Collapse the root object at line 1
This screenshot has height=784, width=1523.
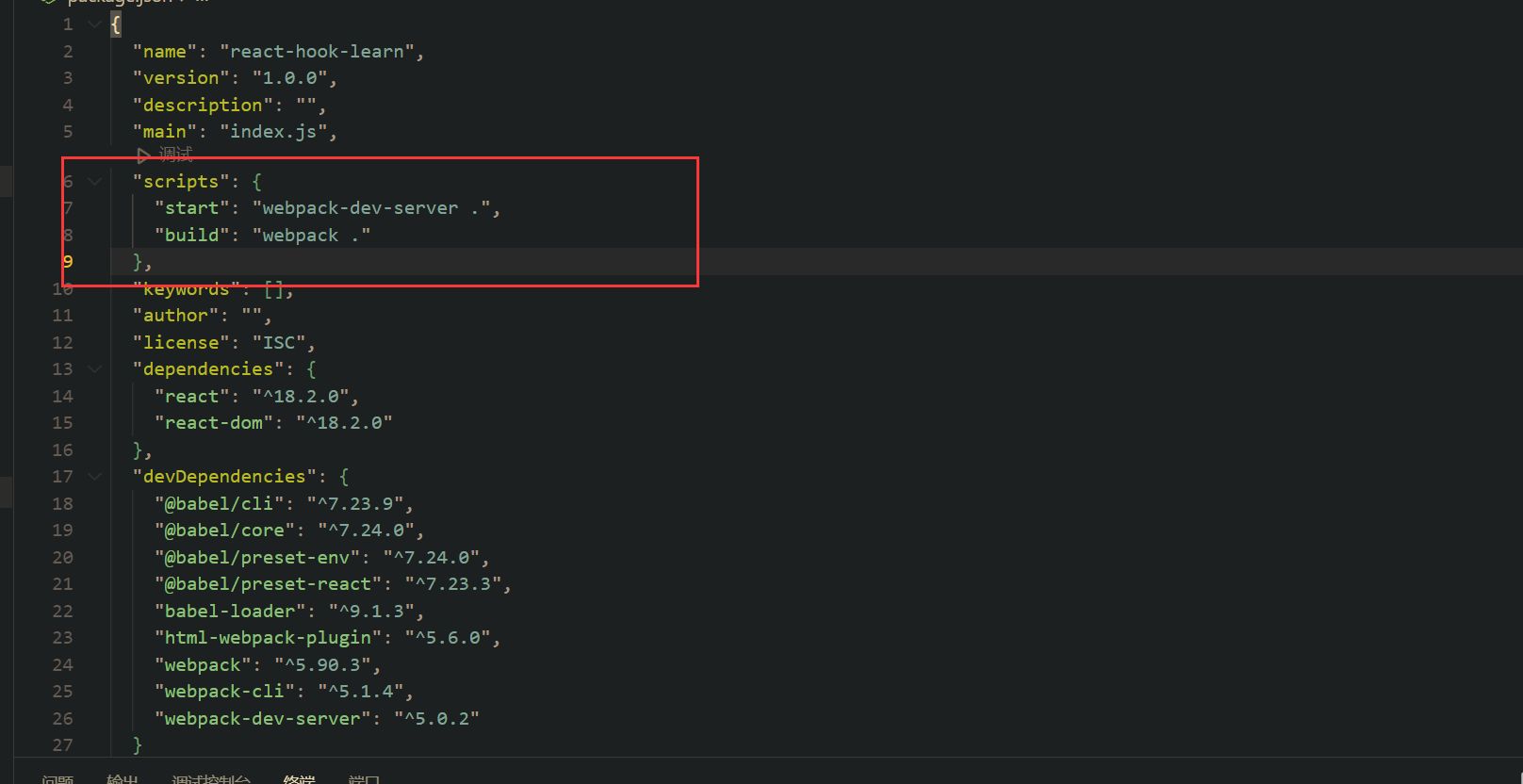(94, 24)
